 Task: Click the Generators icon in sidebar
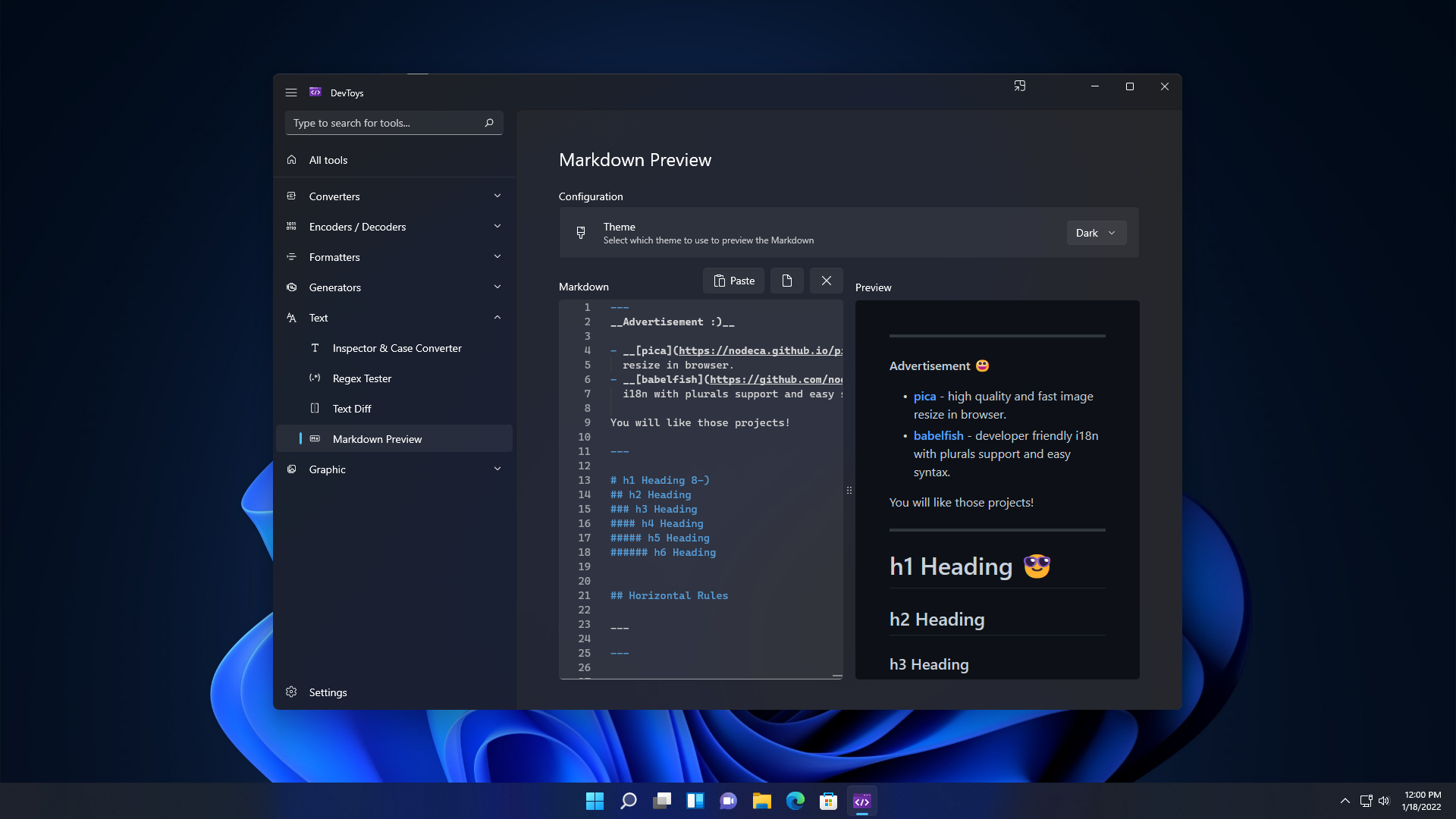point(292,287)
